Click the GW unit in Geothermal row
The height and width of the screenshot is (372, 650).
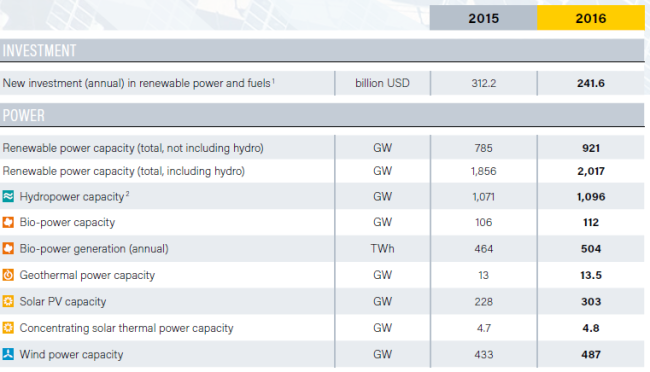pyautogui.click(x=382, y=275)
